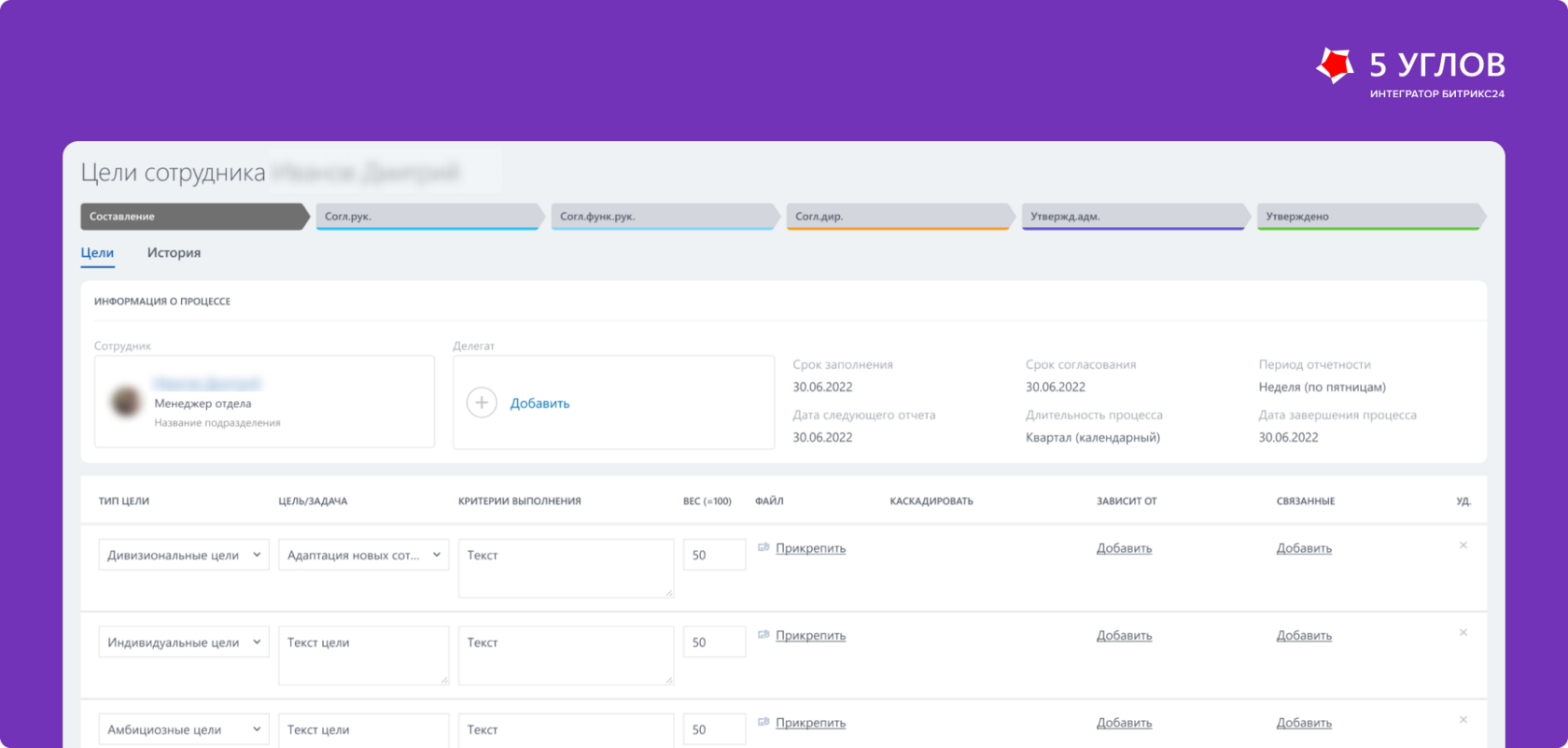Open the Дивизиональные цели type dropdown
1568x748 pixels.
coord(184,555)
